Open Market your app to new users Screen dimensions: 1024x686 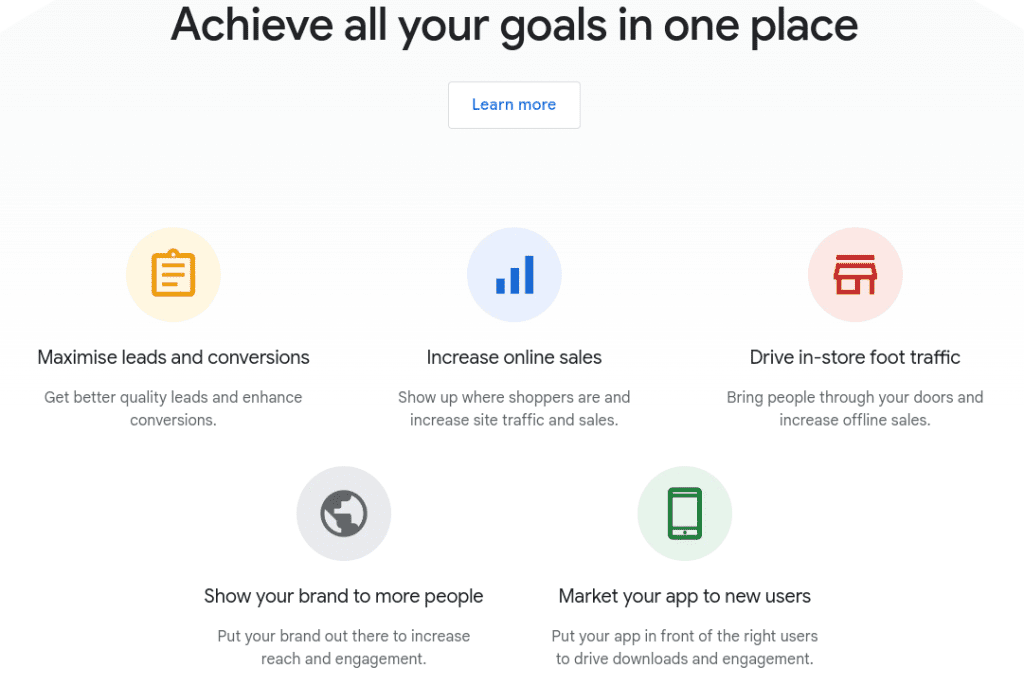684,596
